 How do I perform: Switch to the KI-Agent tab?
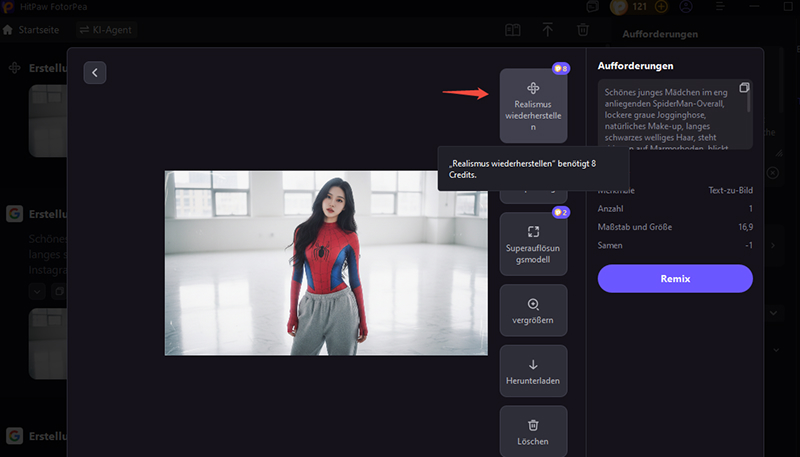106,30
